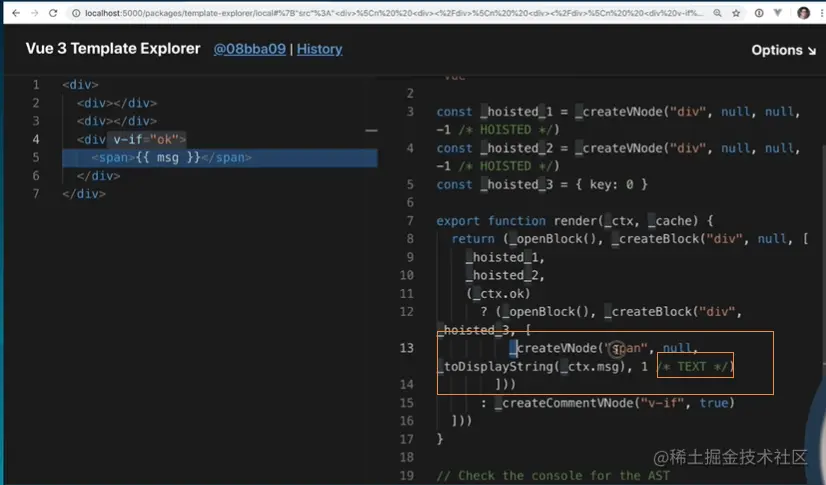The width and height of the screenshot is (826, 485).
Task: Select template line number 7
Action: click(x=36, y=194)
